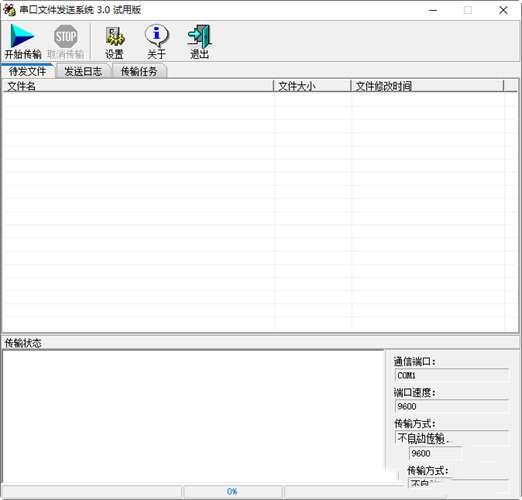This screenshot has width=522, height=500.
Task: Click the 开始传输 start transfer icon
Action: pos(22,42)
